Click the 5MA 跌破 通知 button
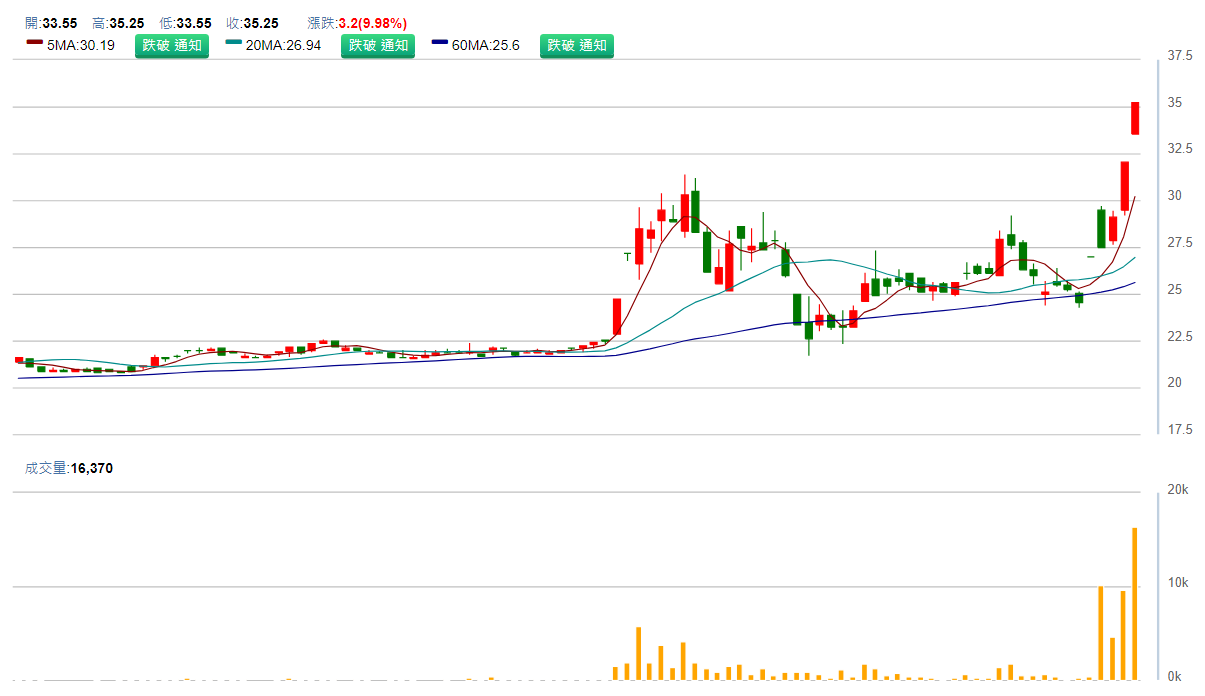This screenshot has height=696, width=1205. pos(172,45)
